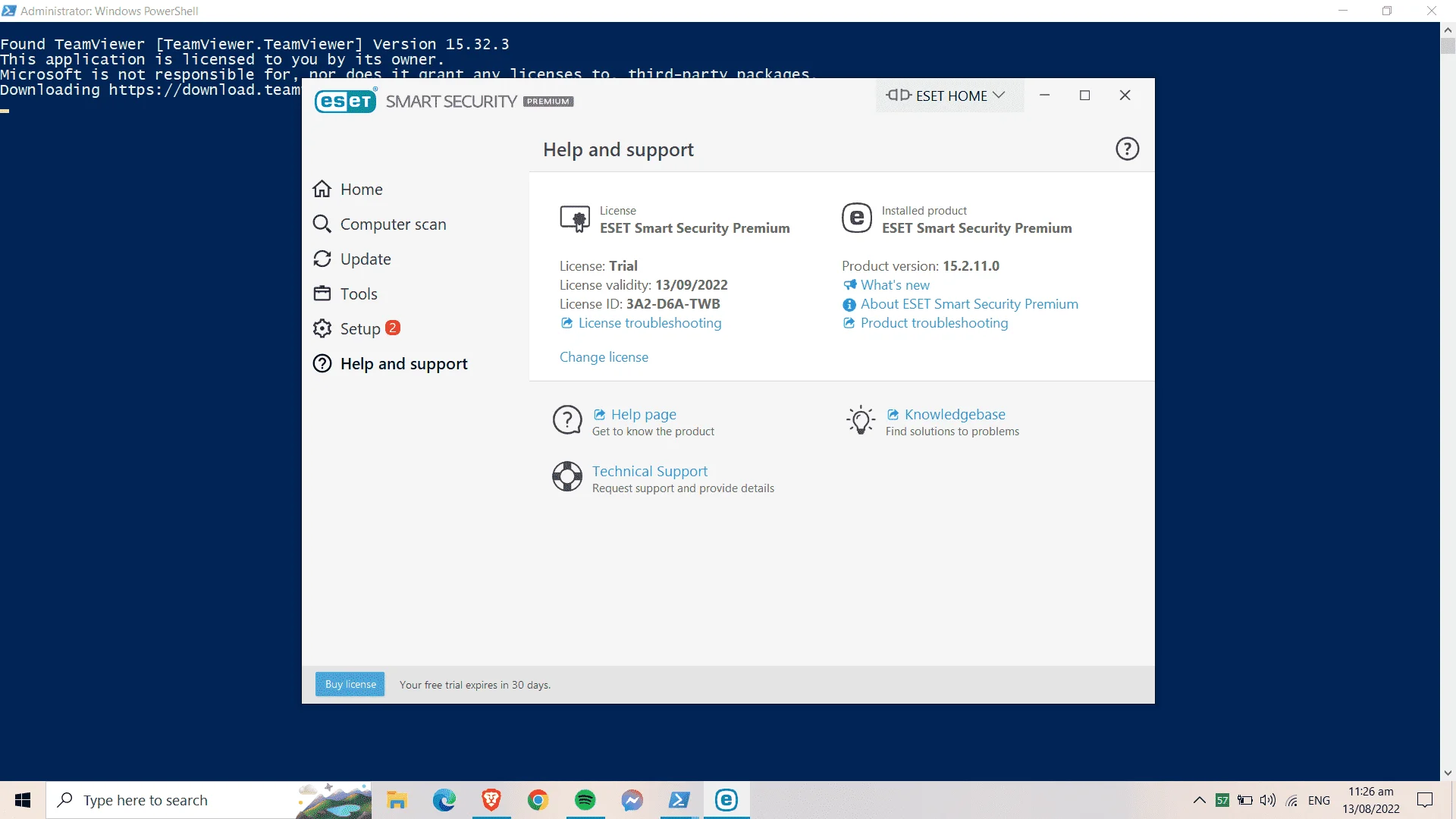The width and height of the screenshot is (1456, 819).
Task: Click the Buy license button
Action: coord(350,684)
